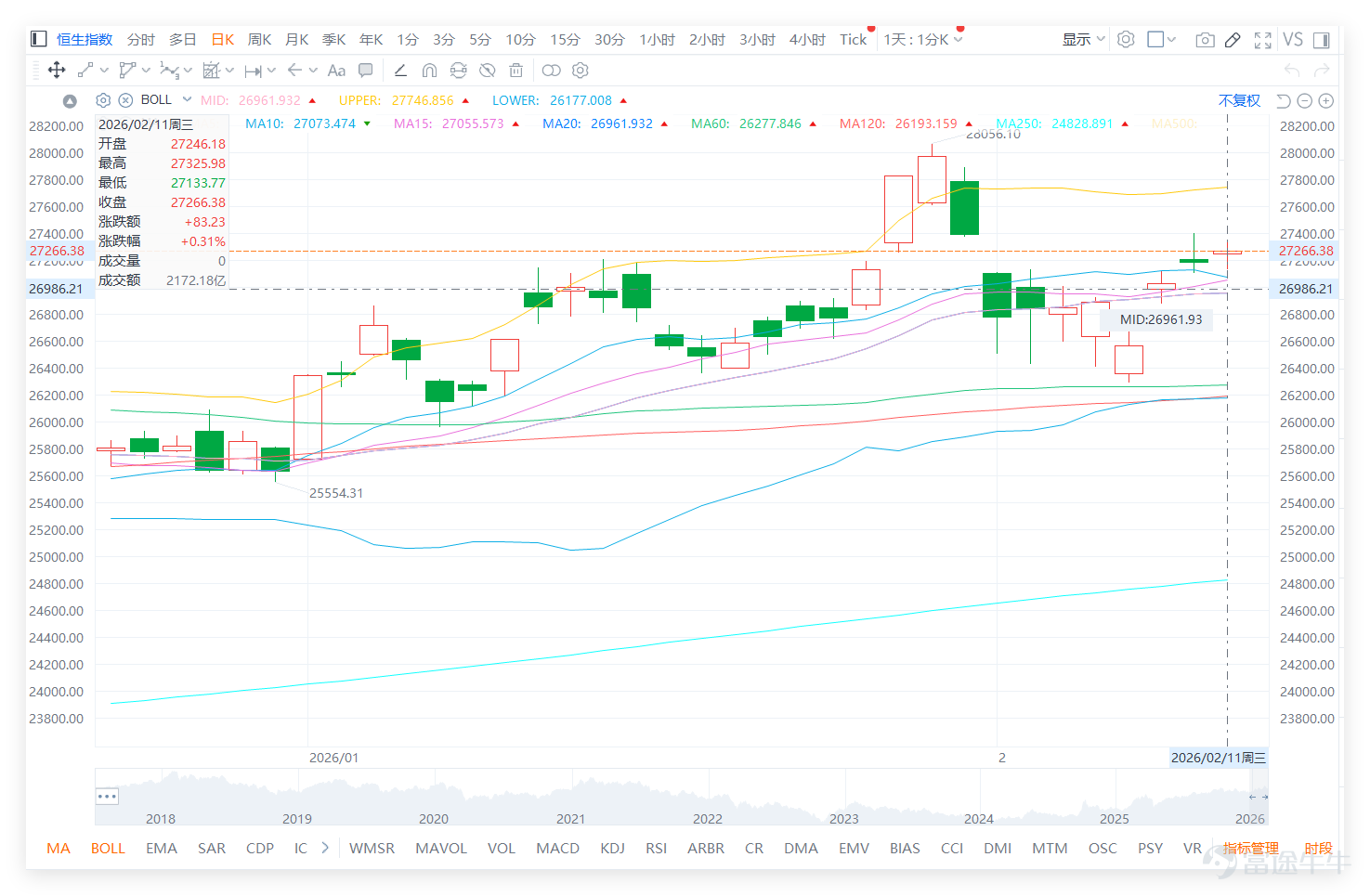Expand arrow tool options arrow

(313, 71)
